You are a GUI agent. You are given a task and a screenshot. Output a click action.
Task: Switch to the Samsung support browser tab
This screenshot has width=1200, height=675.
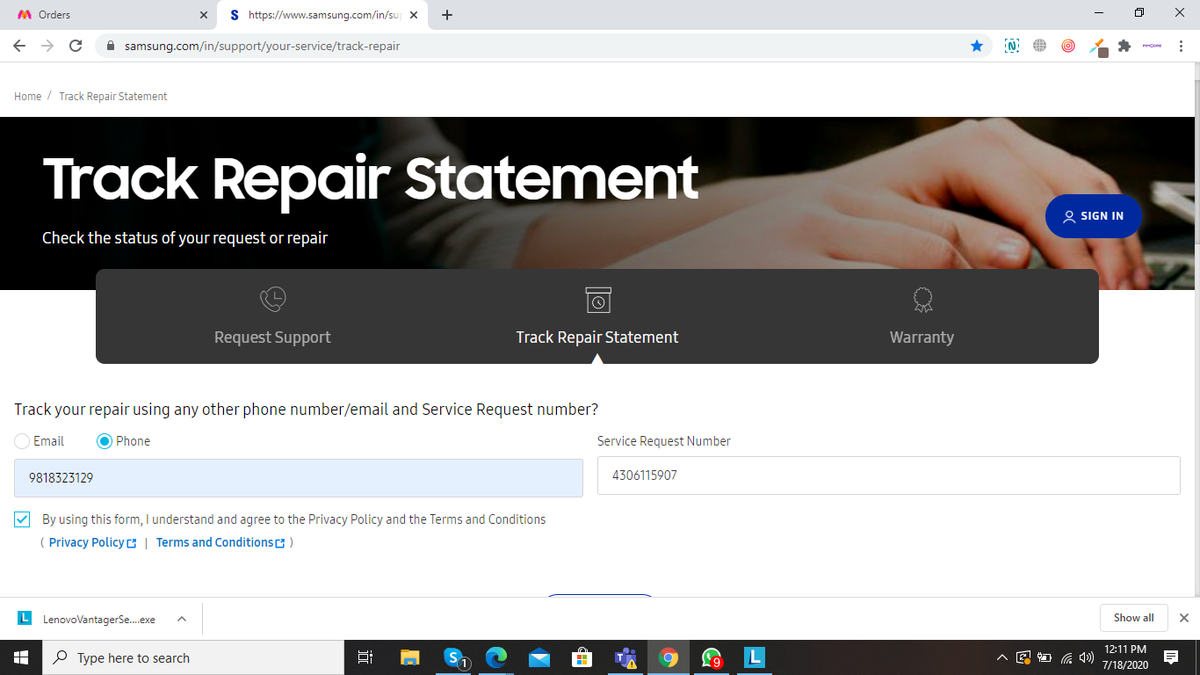(x=324, y=15)
